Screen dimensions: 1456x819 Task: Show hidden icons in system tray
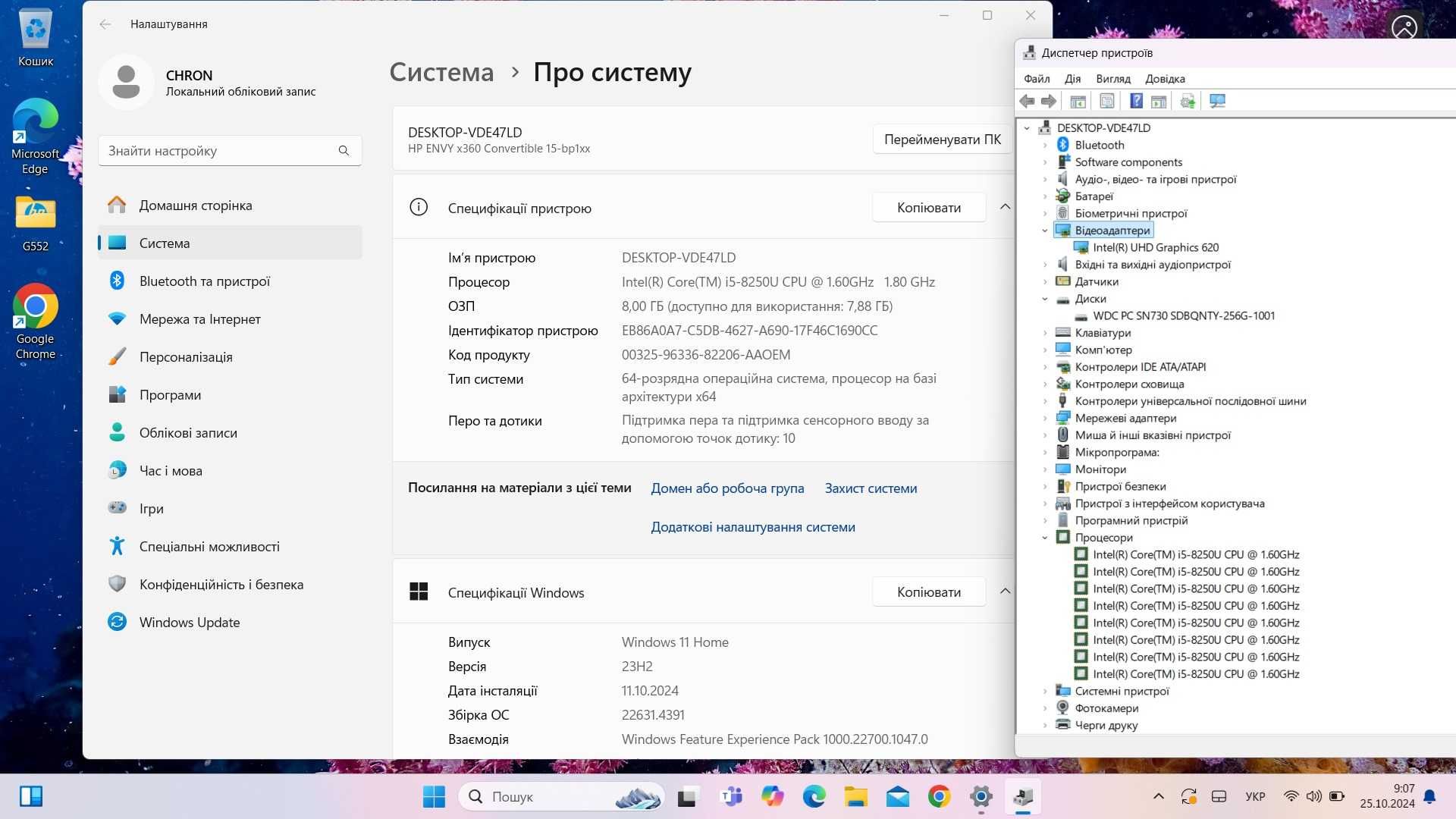pos(1158,796)
